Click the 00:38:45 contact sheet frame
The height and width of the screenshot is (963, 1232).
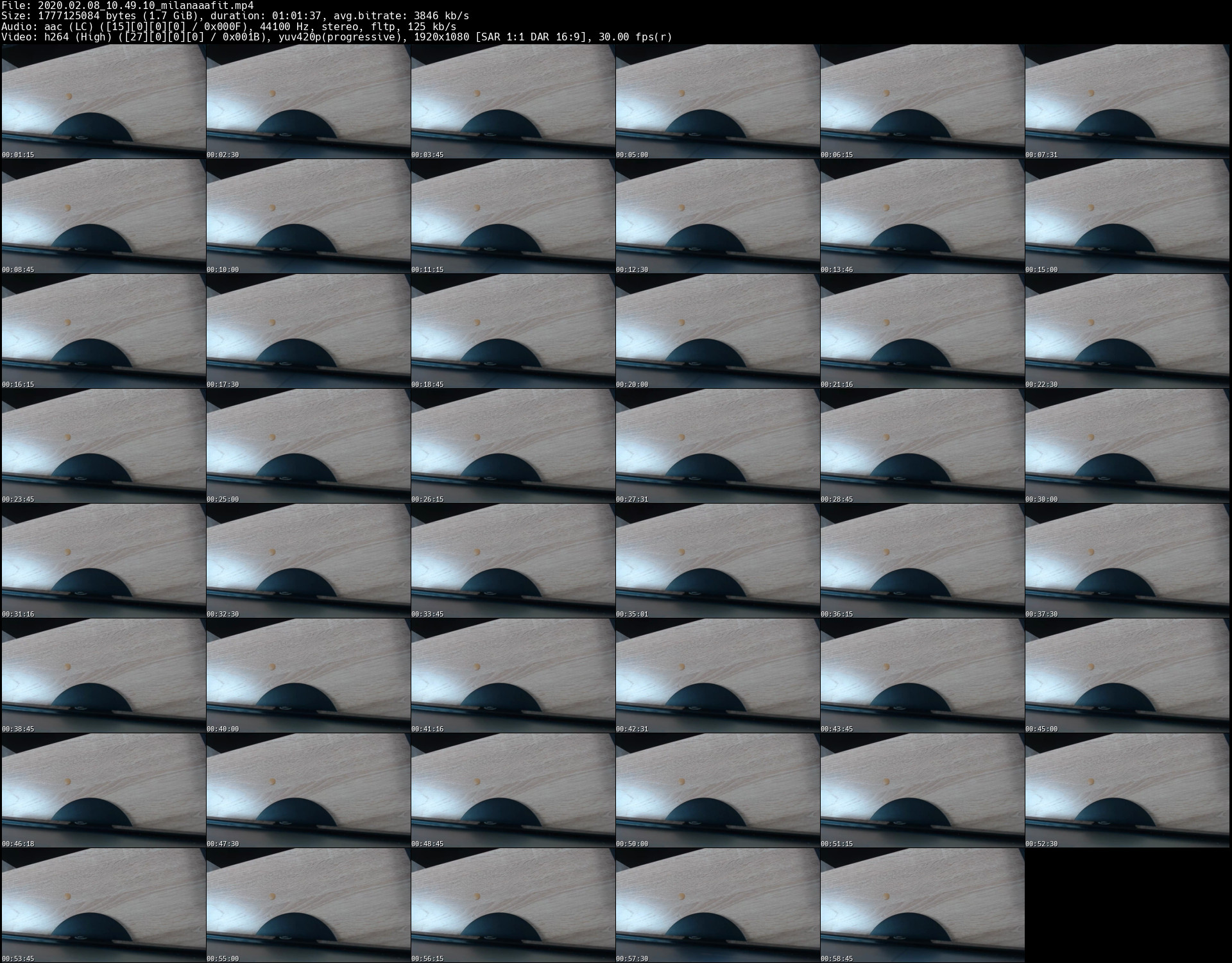[103, 676]
